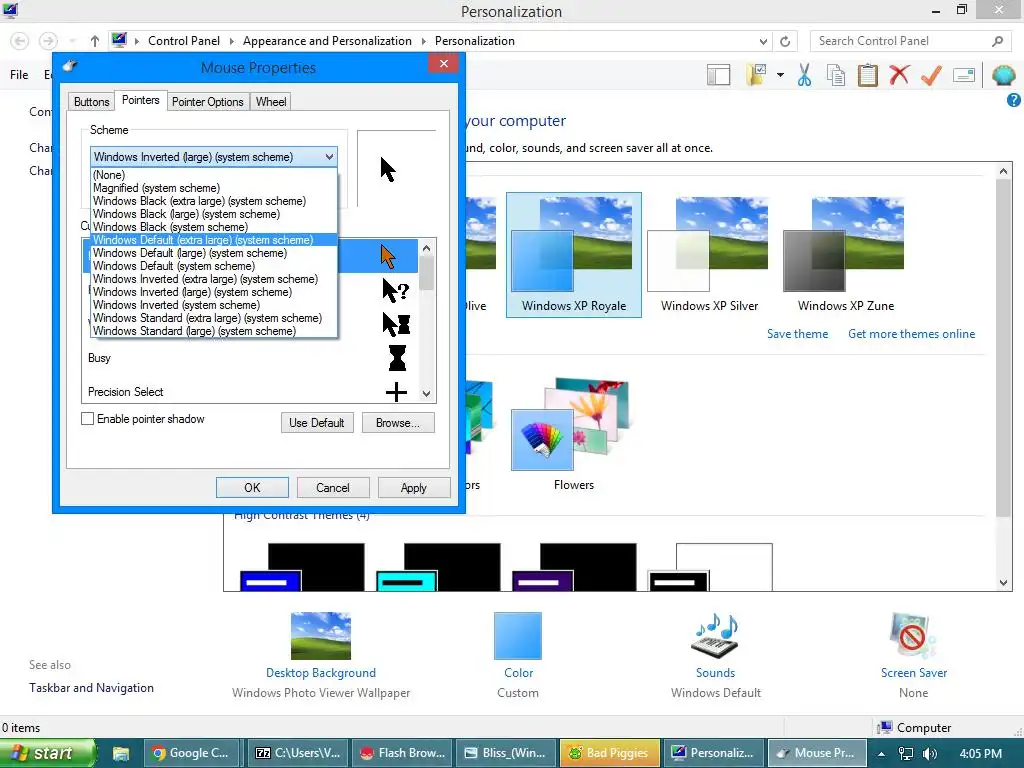
Task: Choose Windows Inverted (extra large) scheme
Action: click(214, 279)
